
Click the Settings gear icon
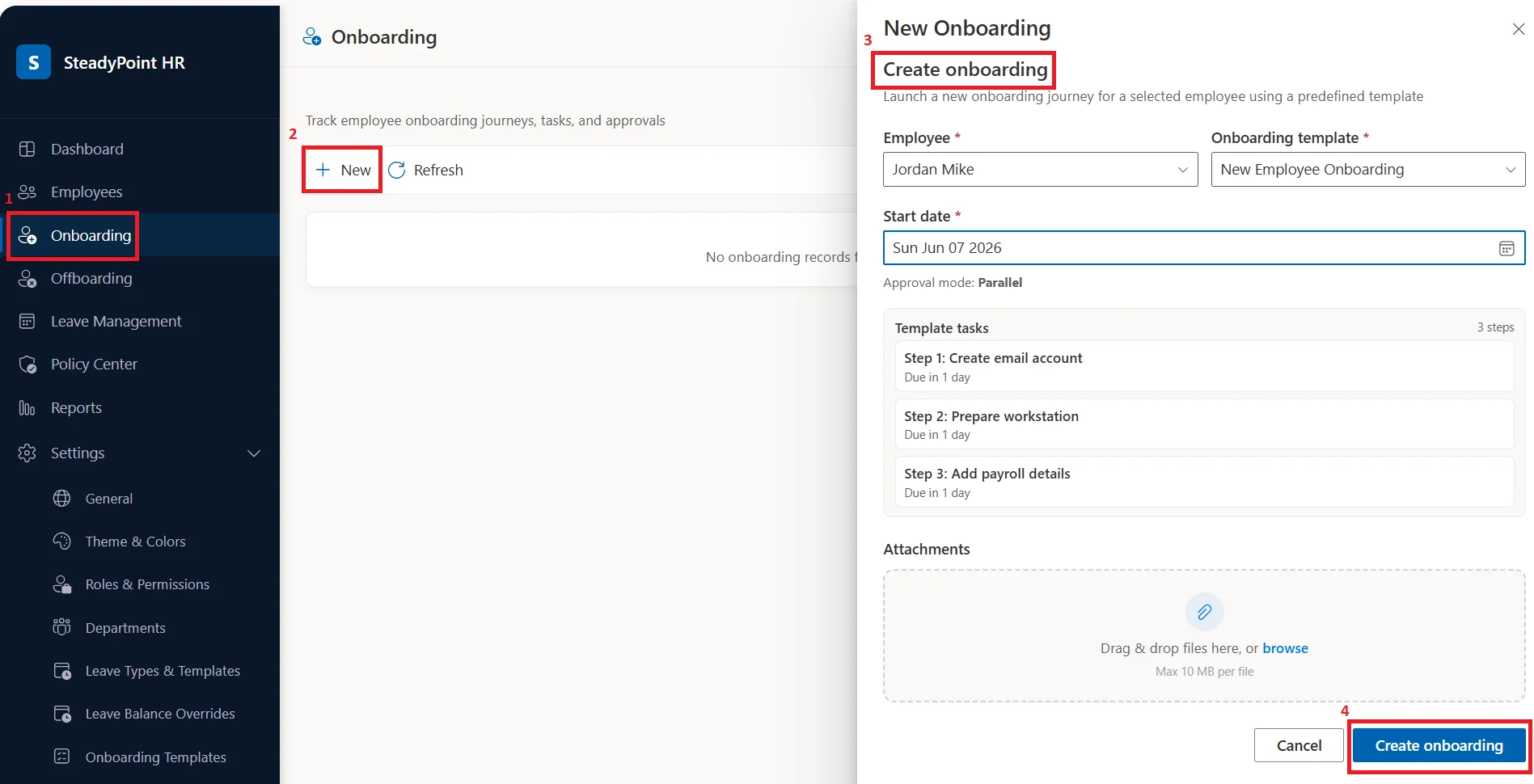tap(27, 453)
